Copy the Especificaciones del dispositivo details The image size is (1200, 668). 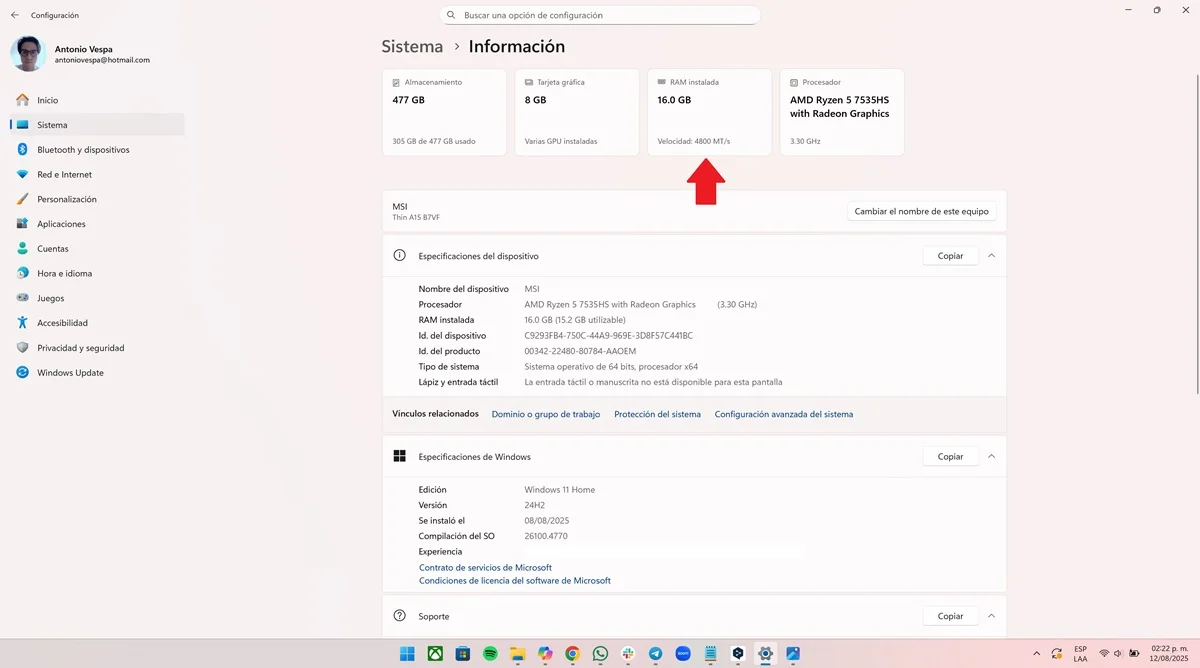(950, 256)
